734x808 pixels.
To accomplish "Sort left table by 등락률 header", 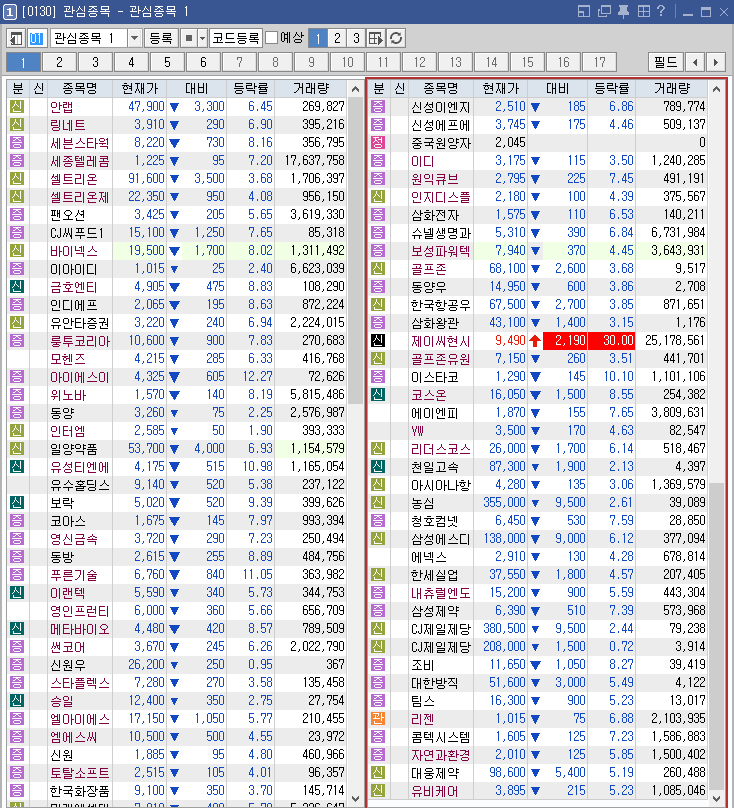I will [251, 89].
